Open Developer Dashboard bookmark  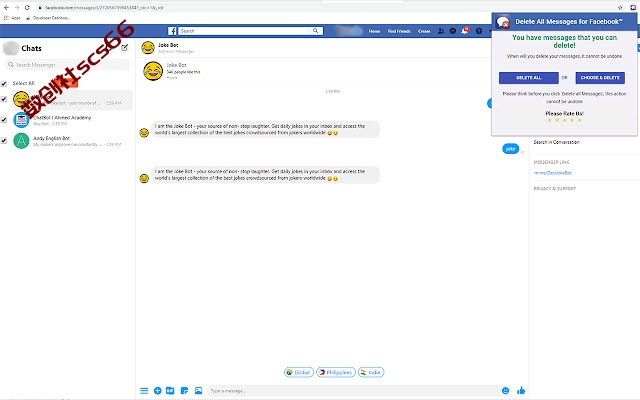(48, 18)
